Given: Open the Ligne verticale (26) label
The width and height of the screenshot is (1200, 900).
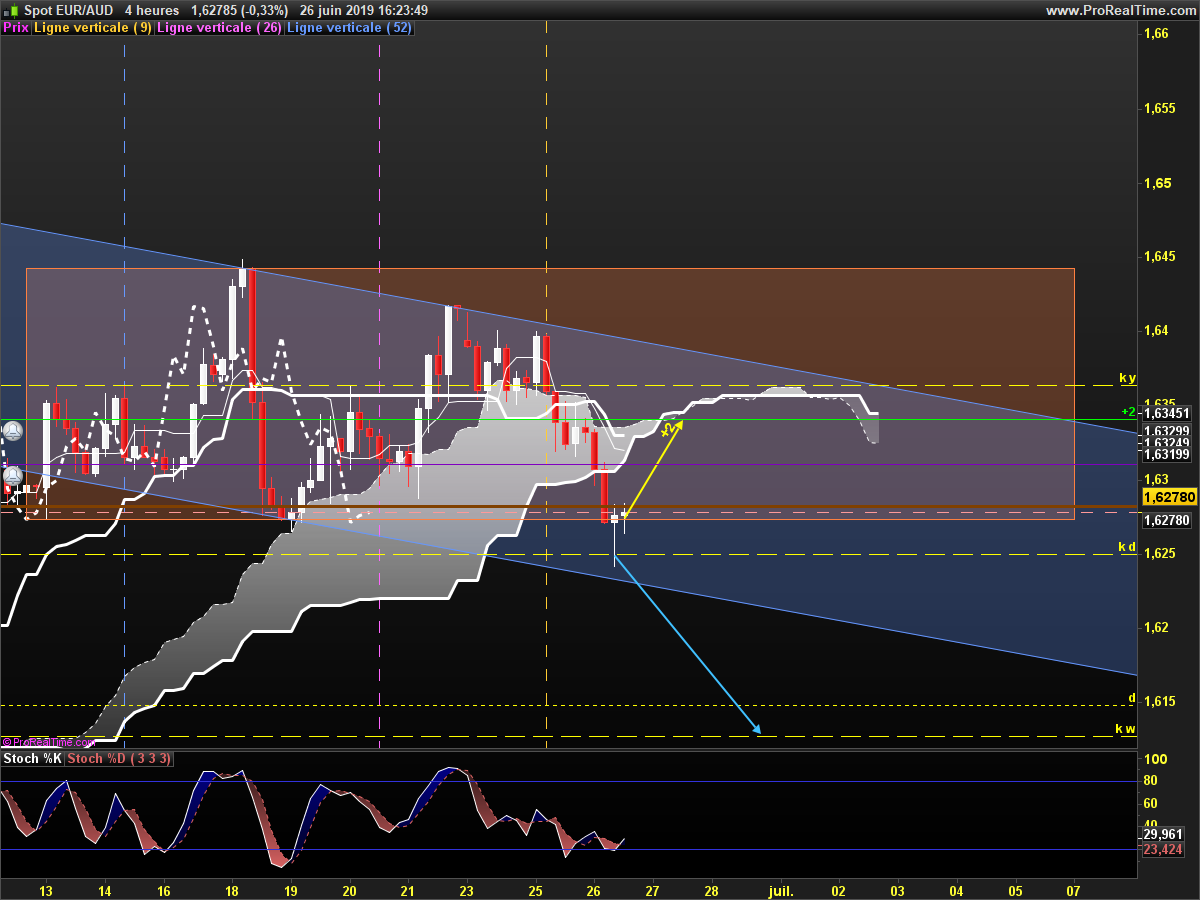Looking at the screenshot, I should (220, 28).
